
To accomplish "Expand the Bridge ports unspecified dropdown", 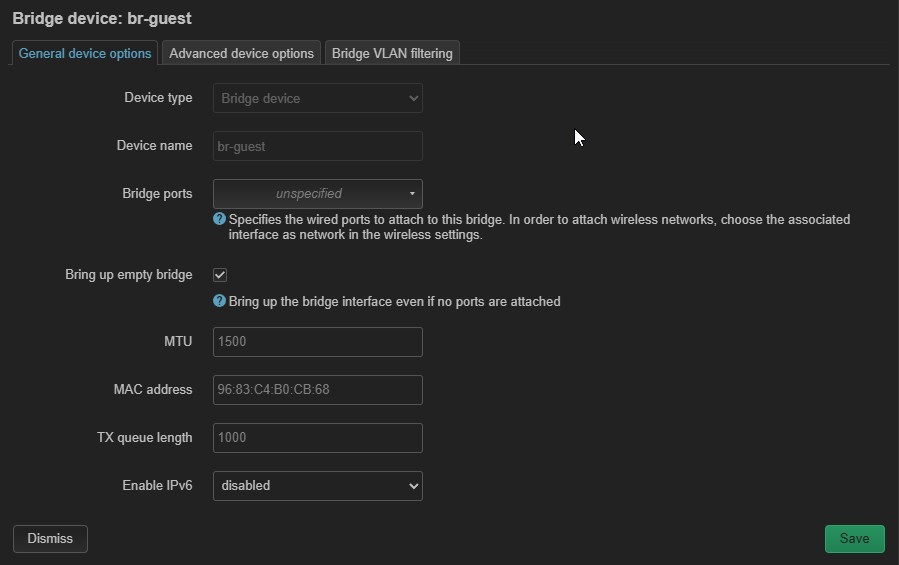I will (318, 194).
